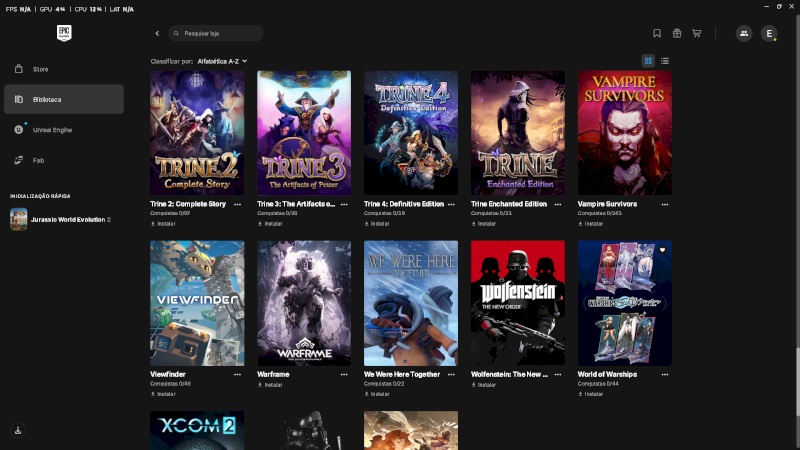
Task: Click the Vampire Survivors title text
Action: point(607,204)
